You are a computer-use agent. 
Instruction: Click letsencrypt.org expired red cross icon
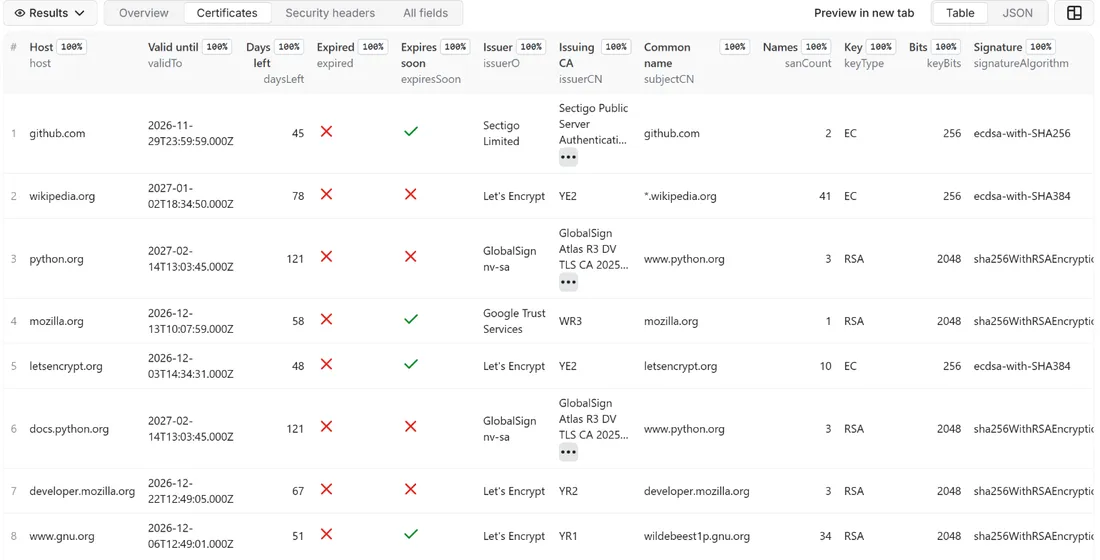click(x=326, y=364)
